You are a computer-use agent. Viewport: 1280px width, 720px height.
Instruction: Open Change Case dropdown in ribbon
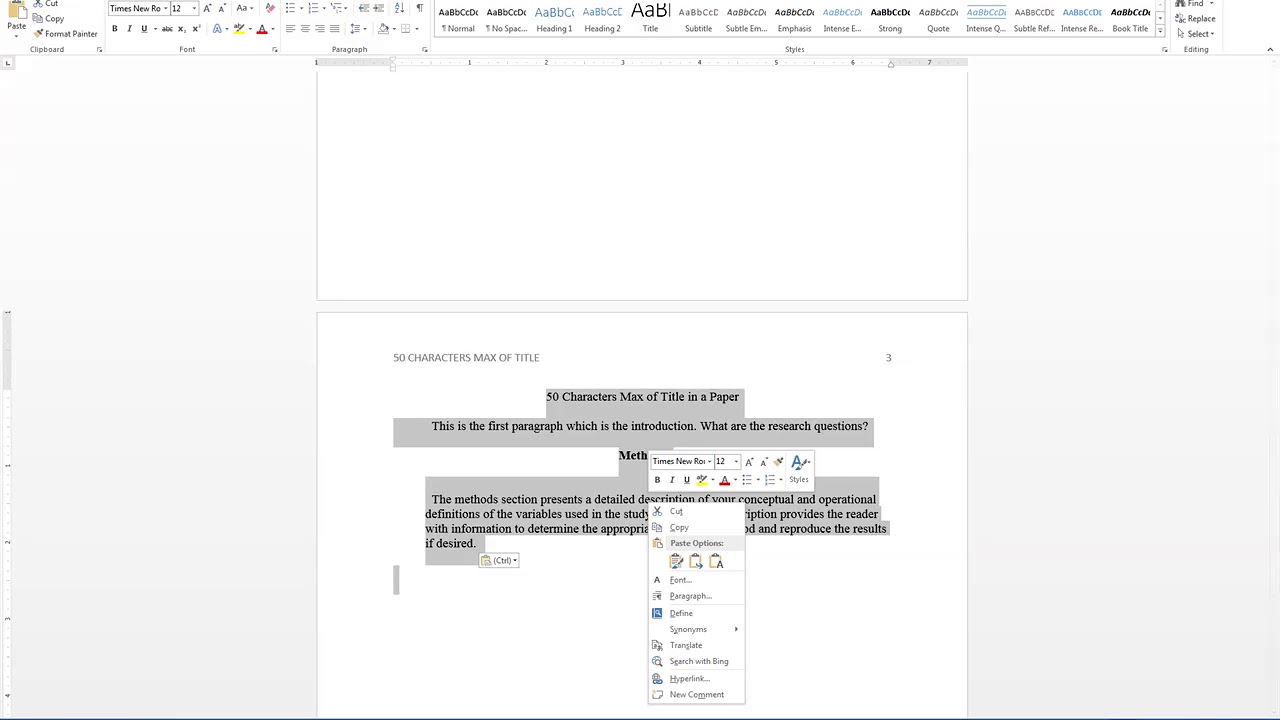[x=244, y=8]
